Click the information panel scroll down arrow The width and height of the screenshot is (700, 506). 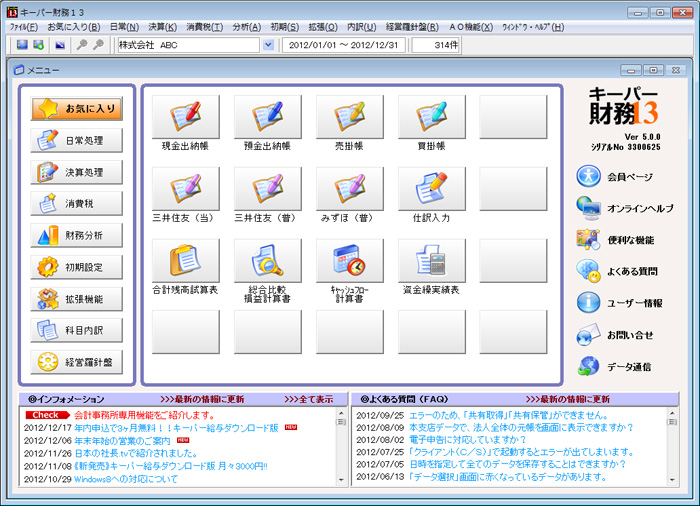[x=342, y=480]
